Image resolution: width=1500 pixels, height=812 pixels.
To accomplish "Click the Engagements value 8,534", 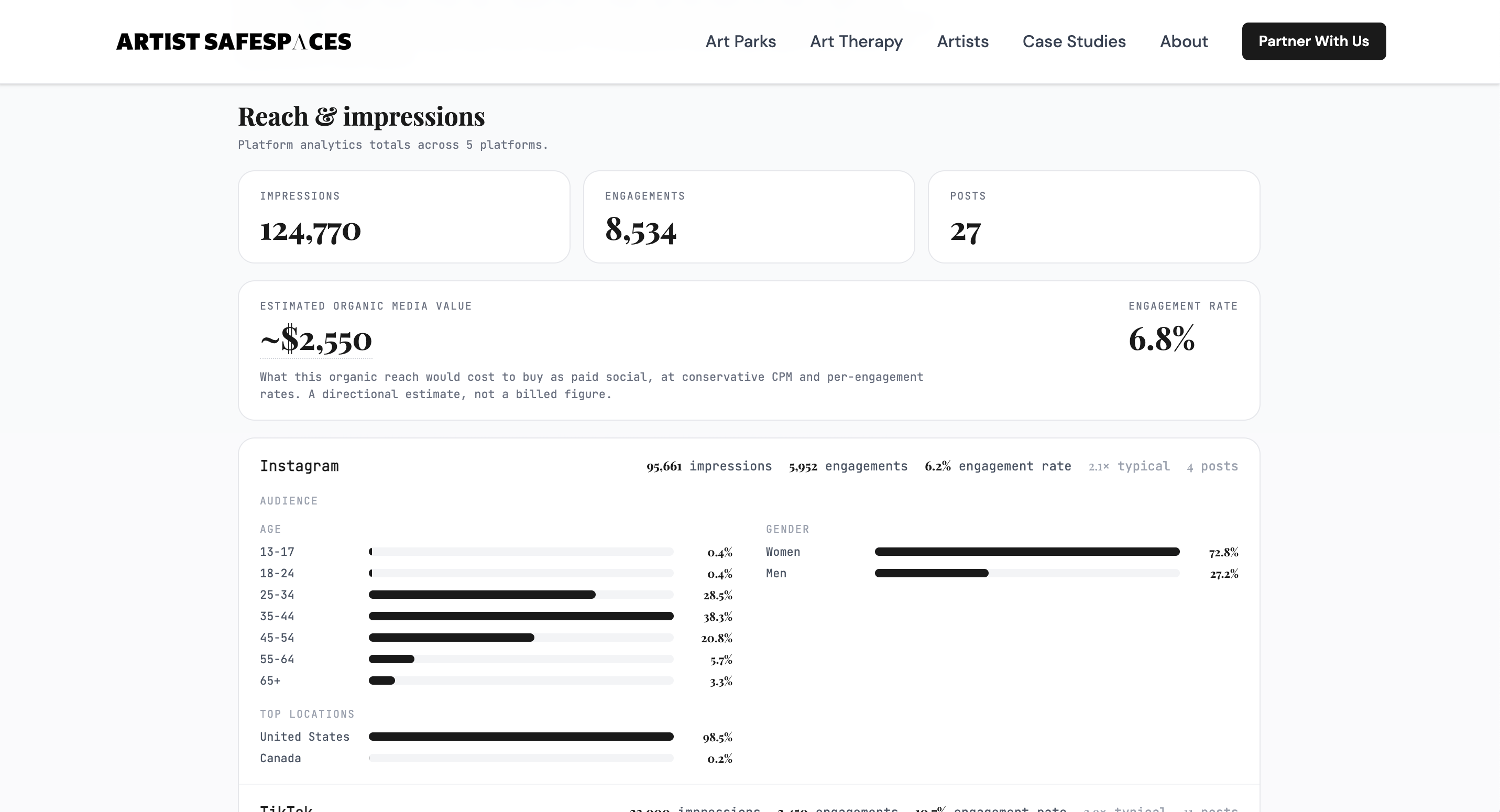I will point(641,231).
